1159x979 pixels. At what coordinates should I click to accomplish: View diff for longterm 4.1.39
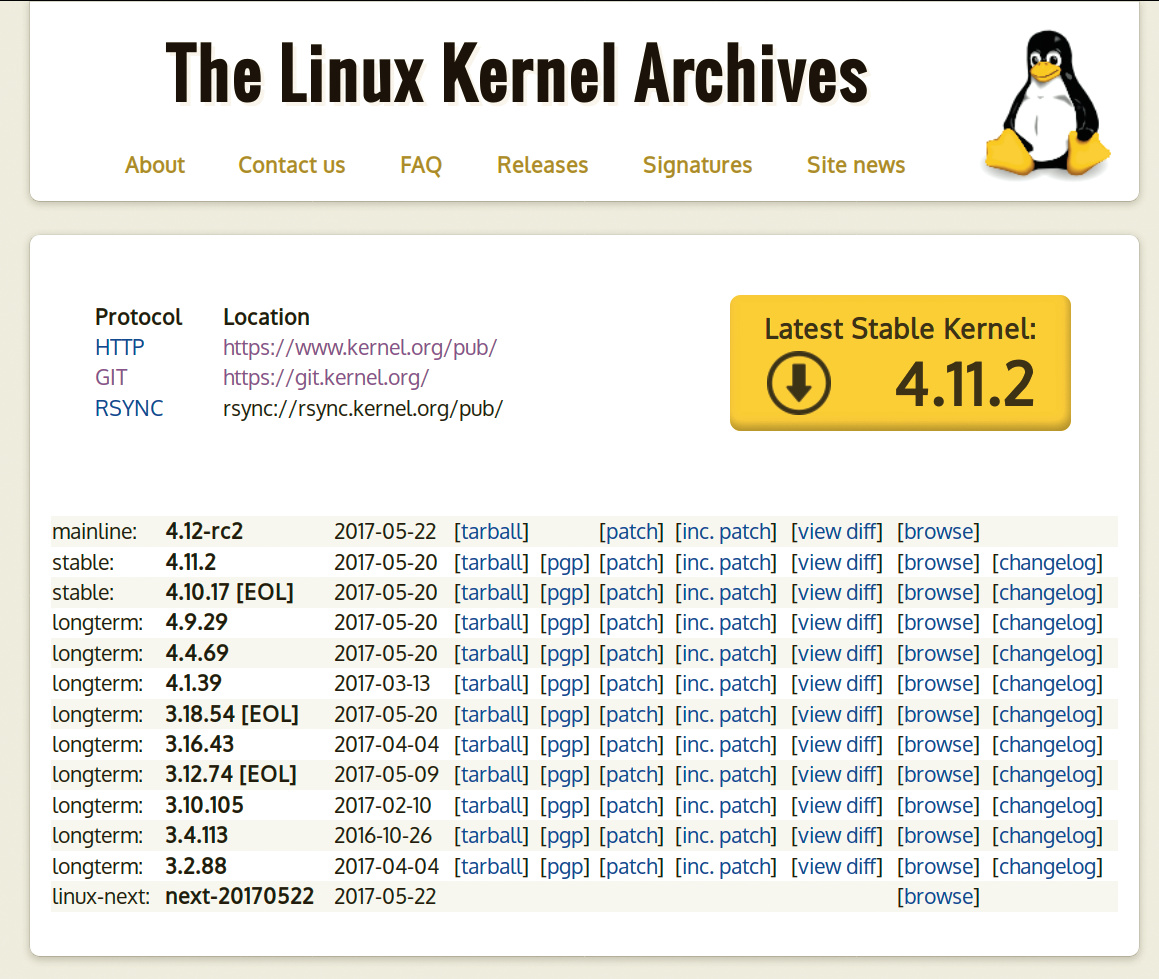click(837, 684)
